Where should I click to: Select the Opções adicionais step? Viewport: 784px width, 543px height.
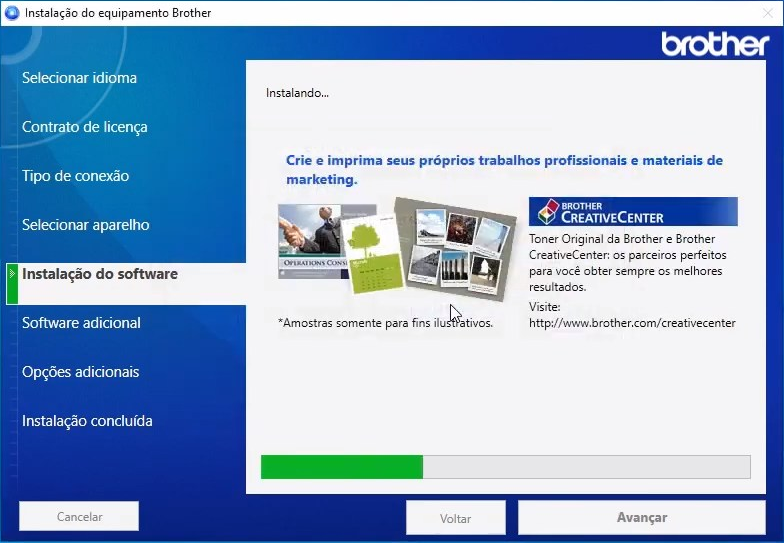80,372
